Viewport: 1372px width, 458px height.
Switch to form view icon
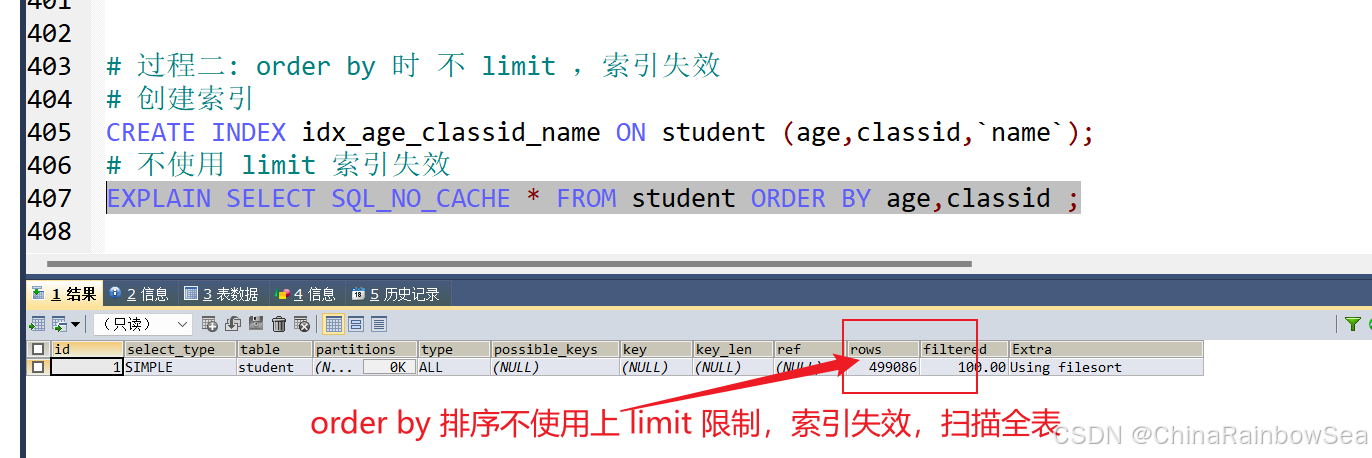point(356,324)
